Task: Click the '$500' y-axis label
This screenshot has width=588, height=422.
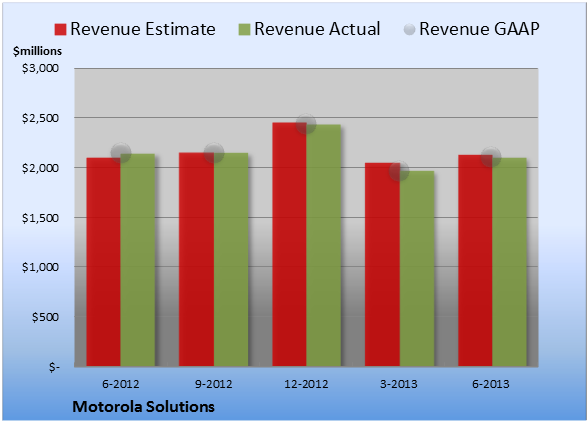Action: pyautogui.click(x=45, y=317)
